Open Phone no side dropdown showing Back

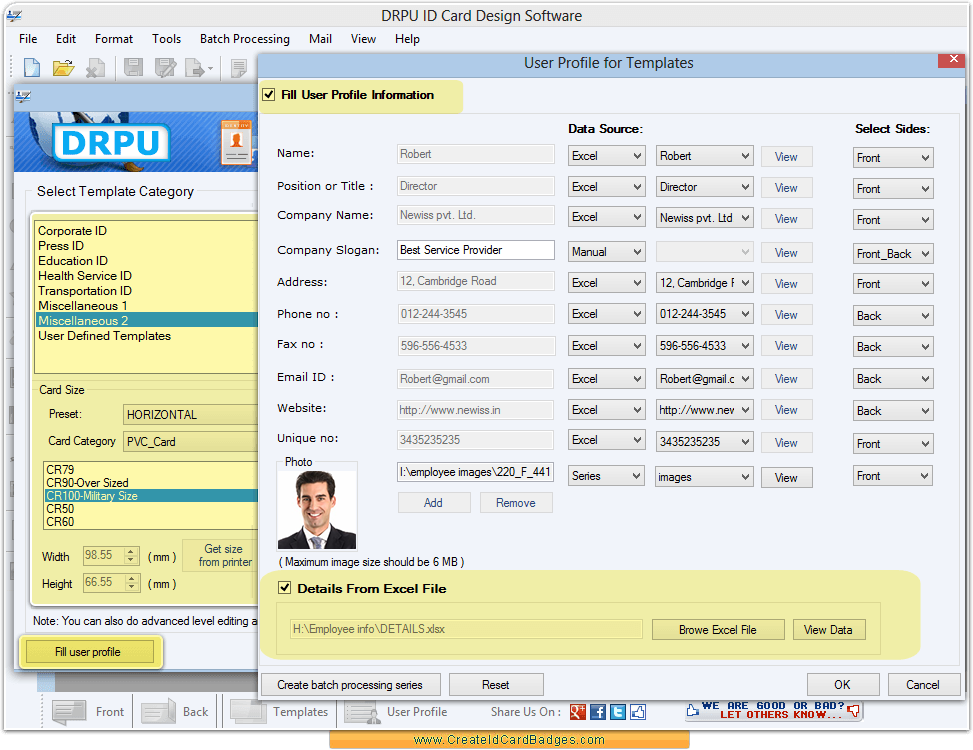[x=893, y=315]
